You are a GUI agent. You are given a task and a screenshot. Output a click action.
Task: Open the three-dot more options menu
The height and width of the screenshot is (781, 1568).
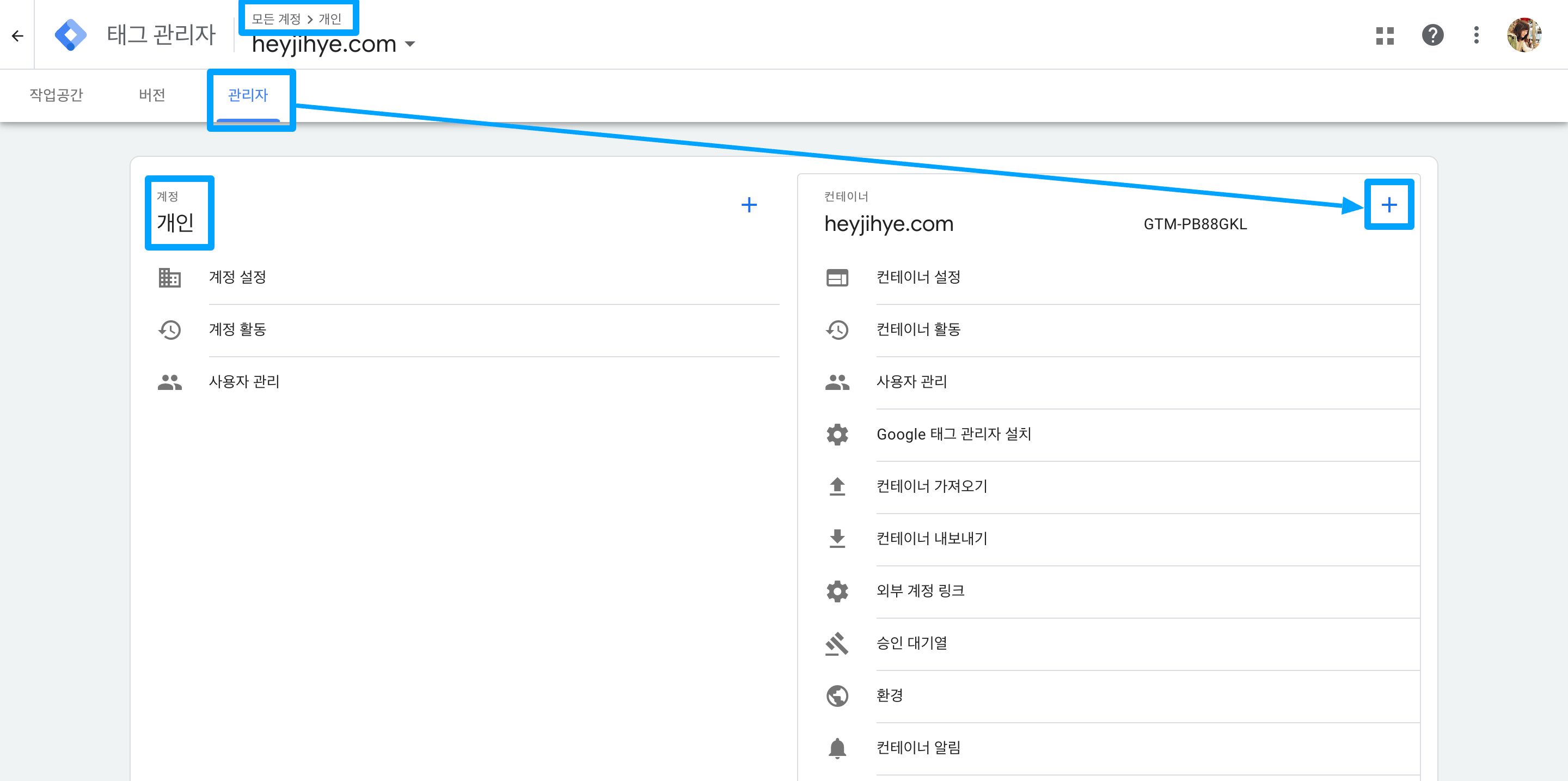tap(1476, 35)
